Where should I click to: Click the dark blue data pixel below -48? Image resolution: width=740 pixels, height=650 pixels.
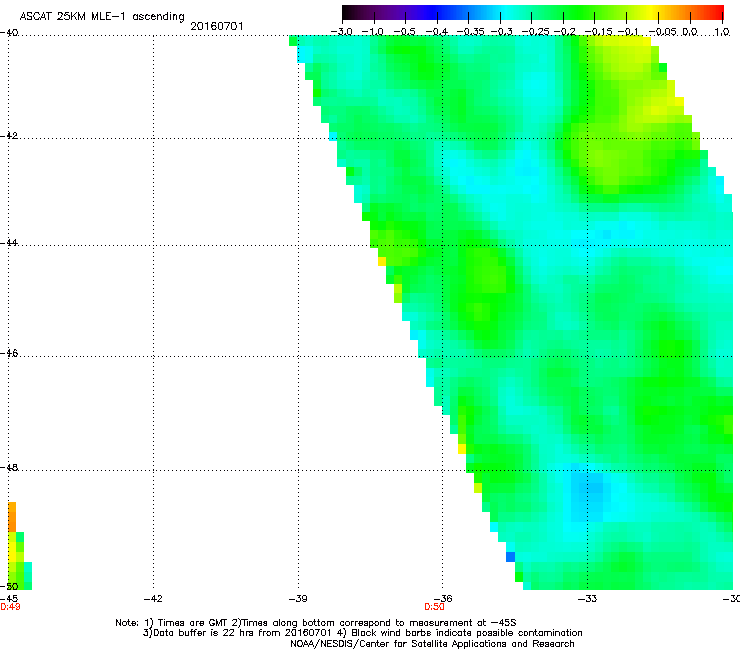coord(510,557)
